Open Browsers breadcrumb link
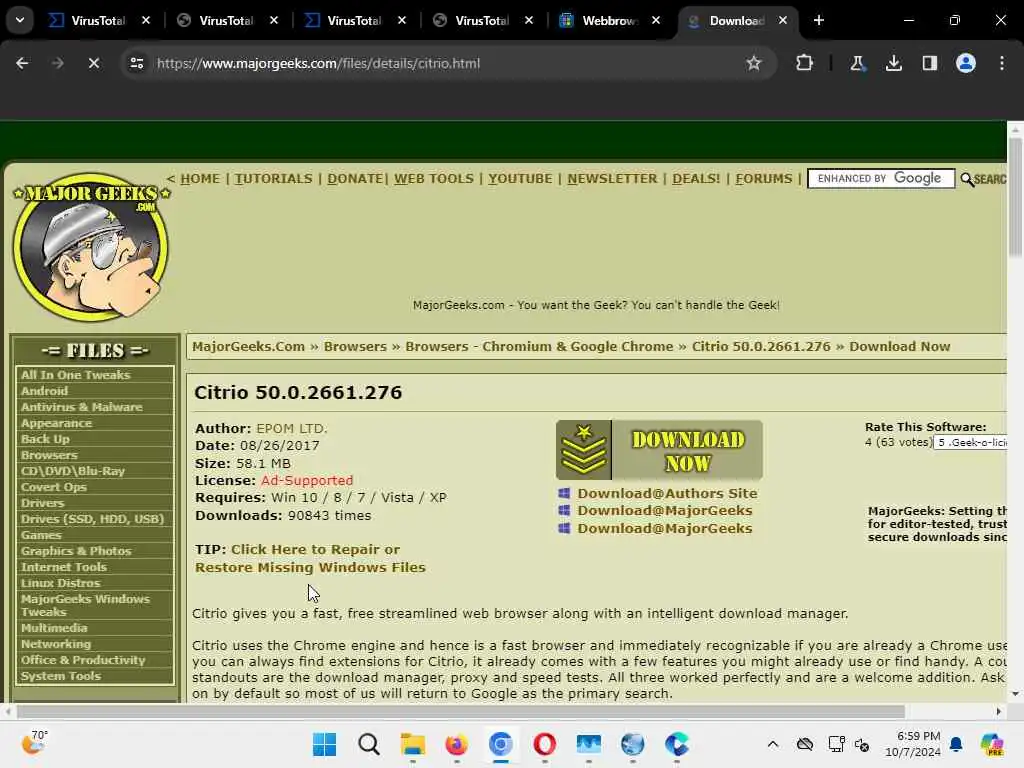The height and width of the screenshot is (768, 1024). click(x=355, y=347)
